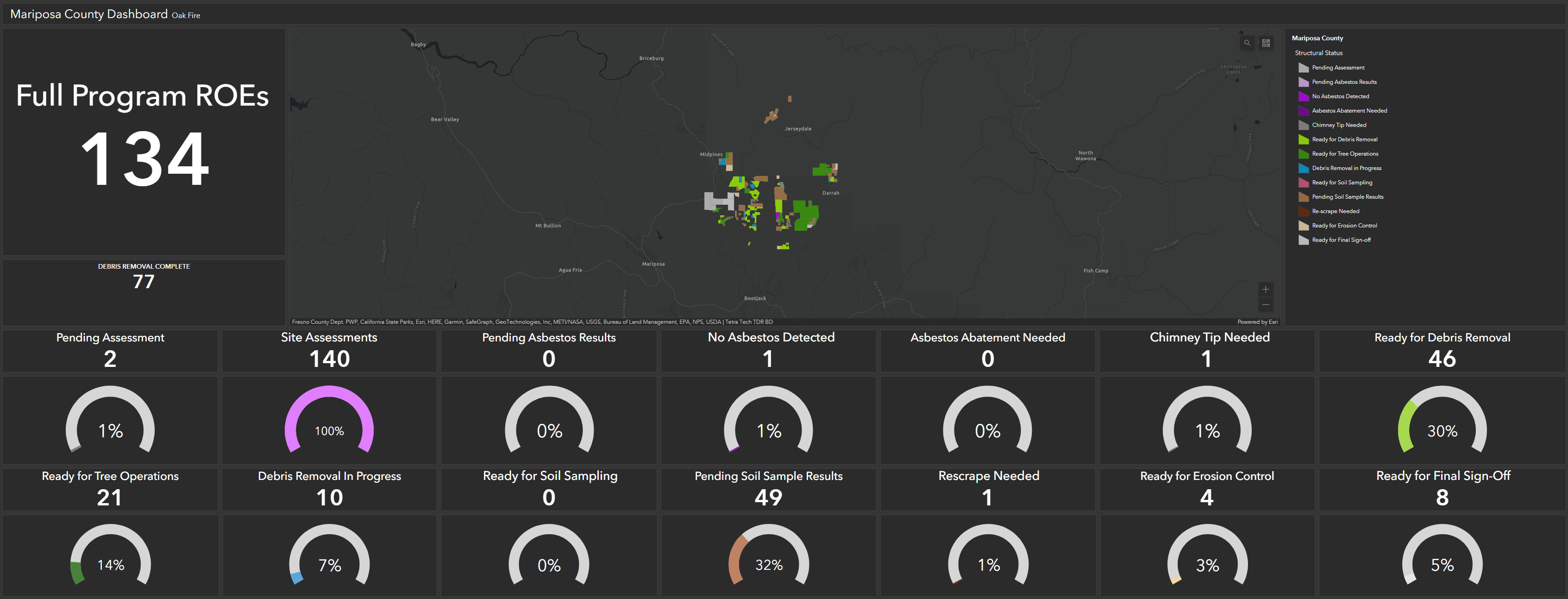Screen dimensions: 1568x599
Task: Open the basemap gallery grid icon
Action: click(1266, 43)
